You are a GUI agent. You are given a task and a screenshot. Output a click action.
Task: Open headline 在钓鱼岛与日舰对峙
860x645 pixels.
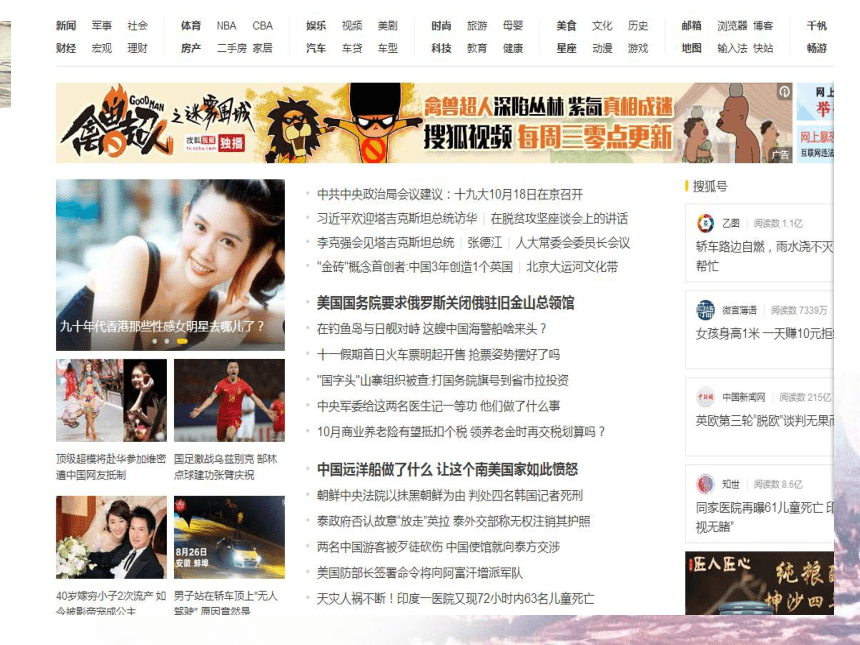pyautogui.click(x=432, y=329)
